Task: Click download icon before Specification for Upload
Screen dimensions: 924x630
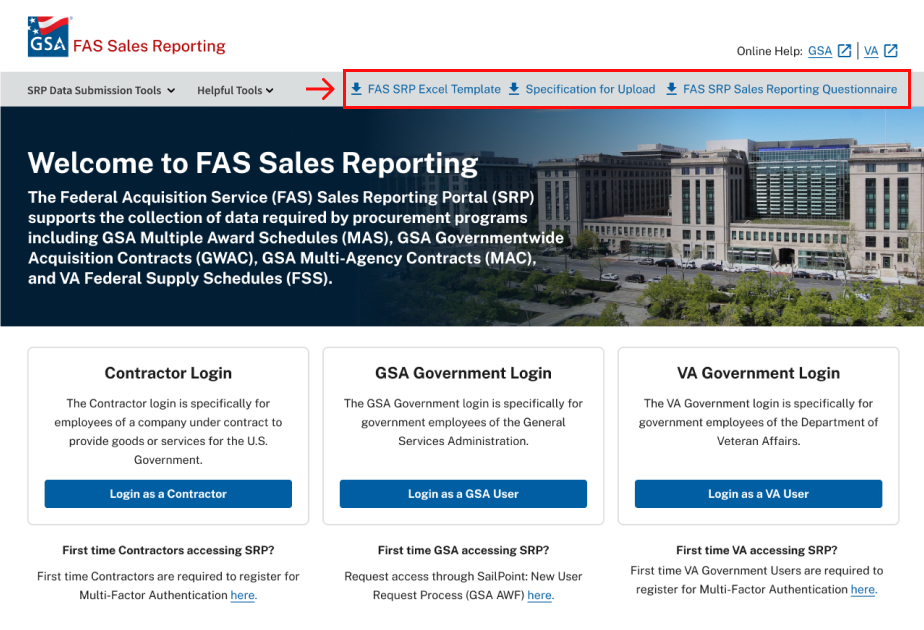Action: 514,89
